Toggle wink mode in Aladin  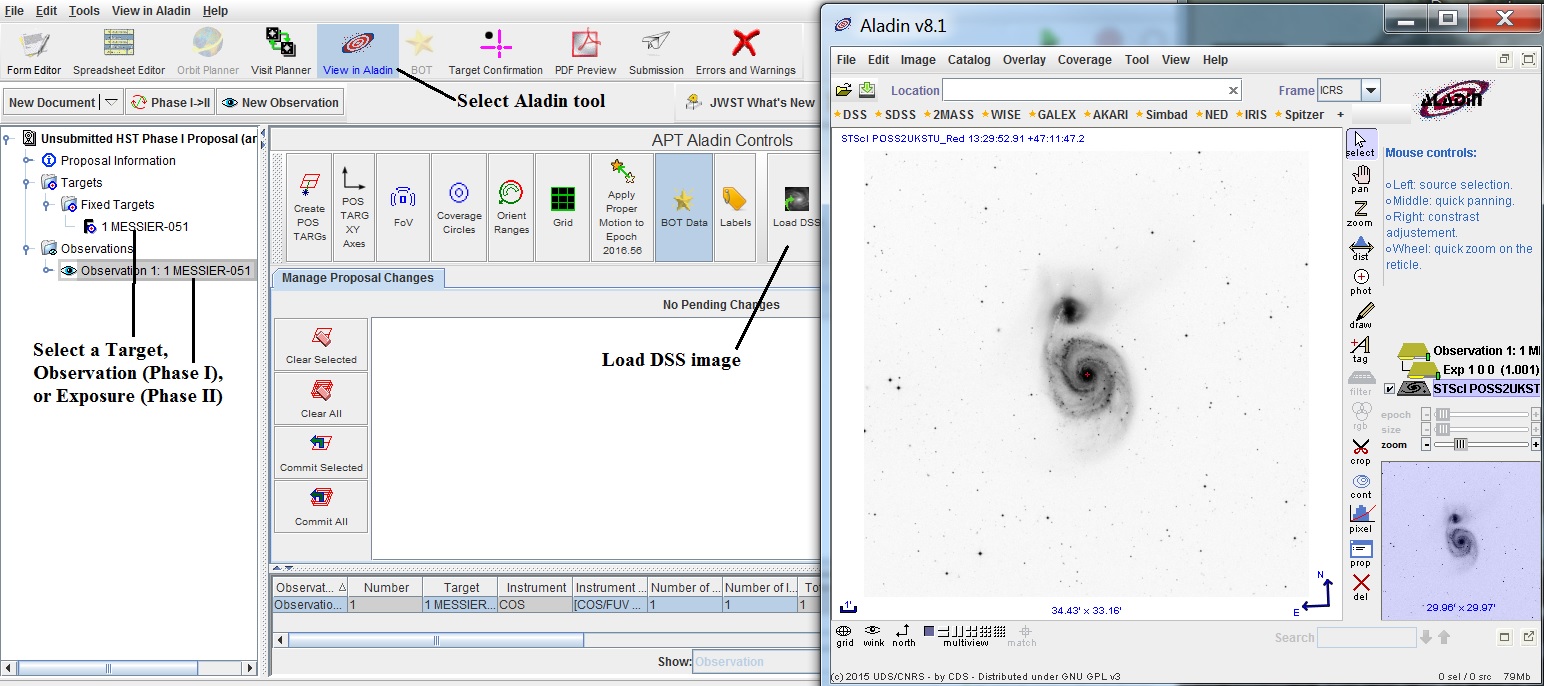point(874,636)
